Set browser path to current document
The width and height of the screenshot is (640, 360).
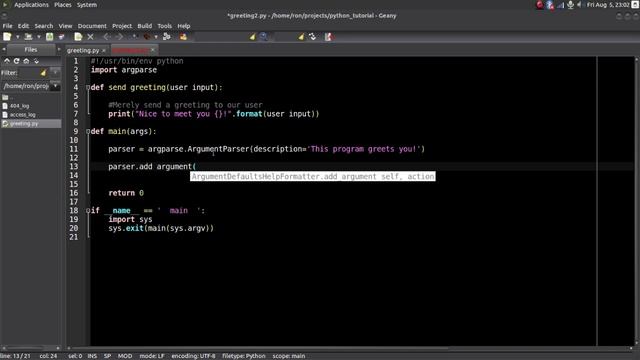click(36, 61)
